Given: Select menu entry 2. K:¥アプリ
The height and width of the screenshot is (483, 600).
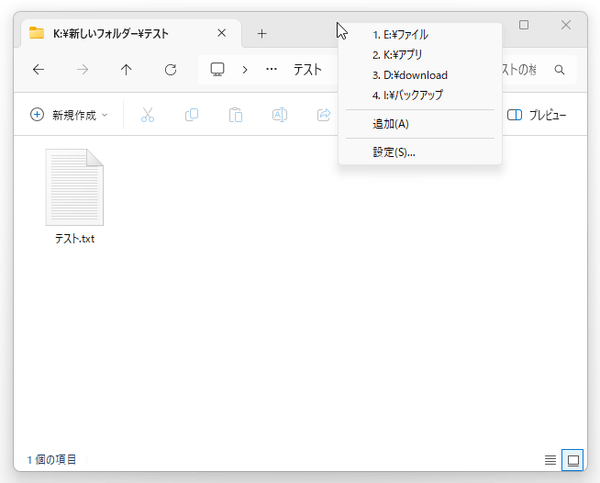Looking at the screenshot, I should click(x=420, y=55).
